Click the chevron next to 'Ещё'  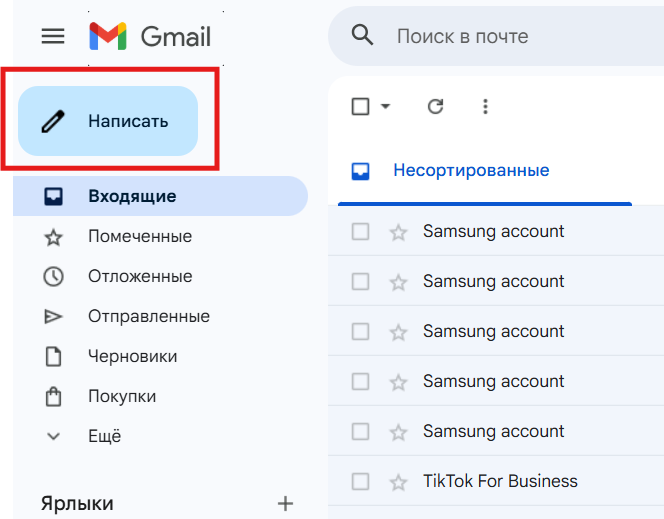(53, 436)
